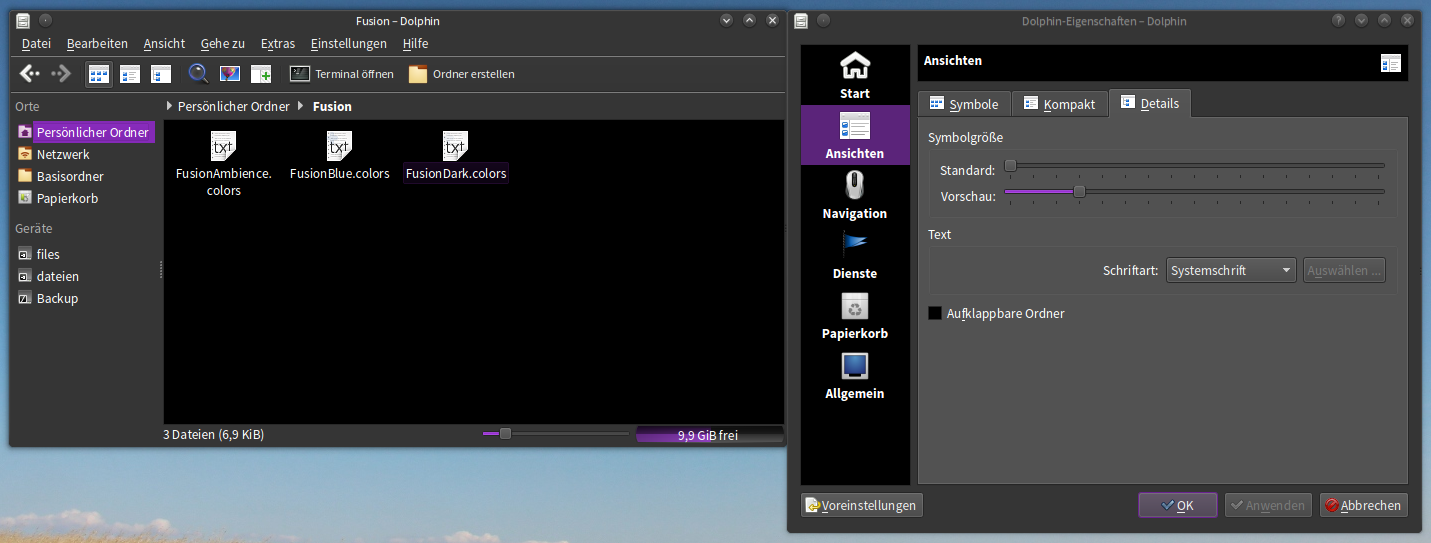Screen dimensions: 1431x543
Task: Open the Gehe zu menu
Action: click(x=222, y=43)
